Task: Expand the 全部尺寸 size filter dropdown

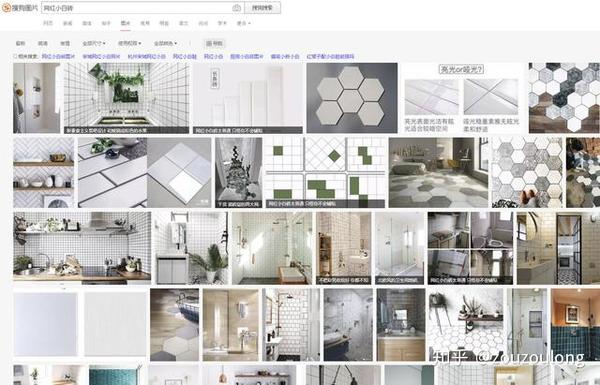Action: click(94, 44)
